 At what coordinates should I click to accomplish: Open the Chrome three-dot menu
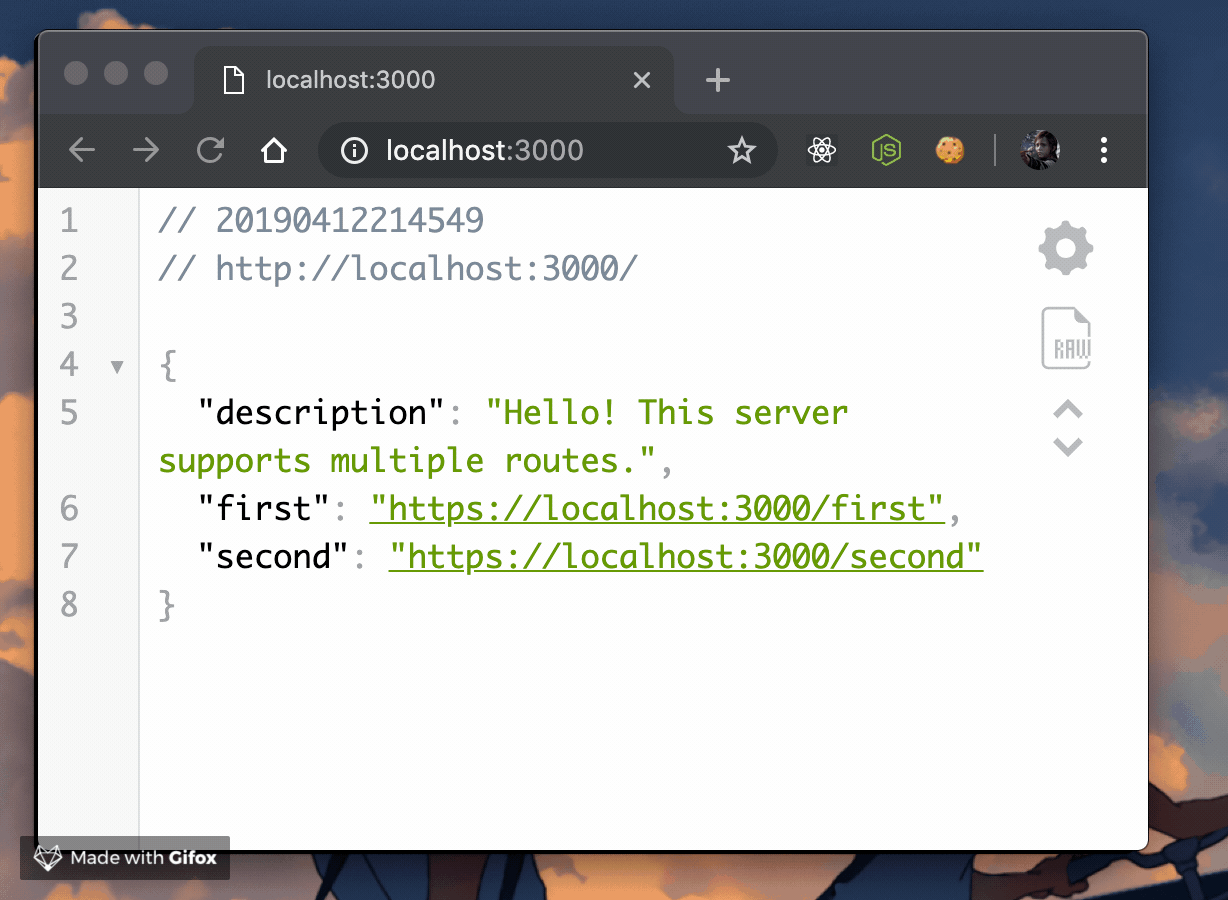[x=1104, y=150]
